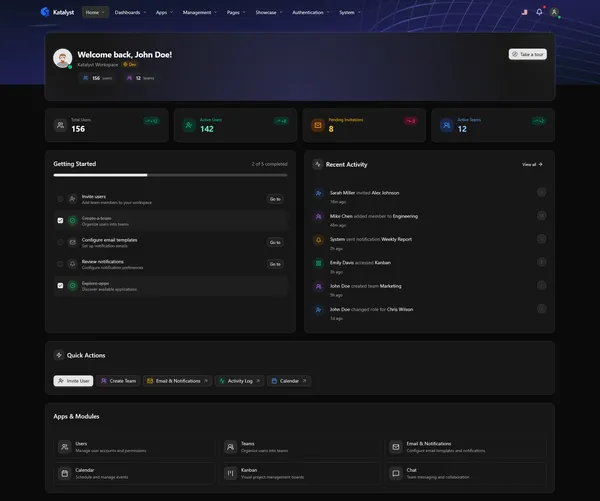
Task: Click the Katalyst logo icon
Action: point(45,12)
